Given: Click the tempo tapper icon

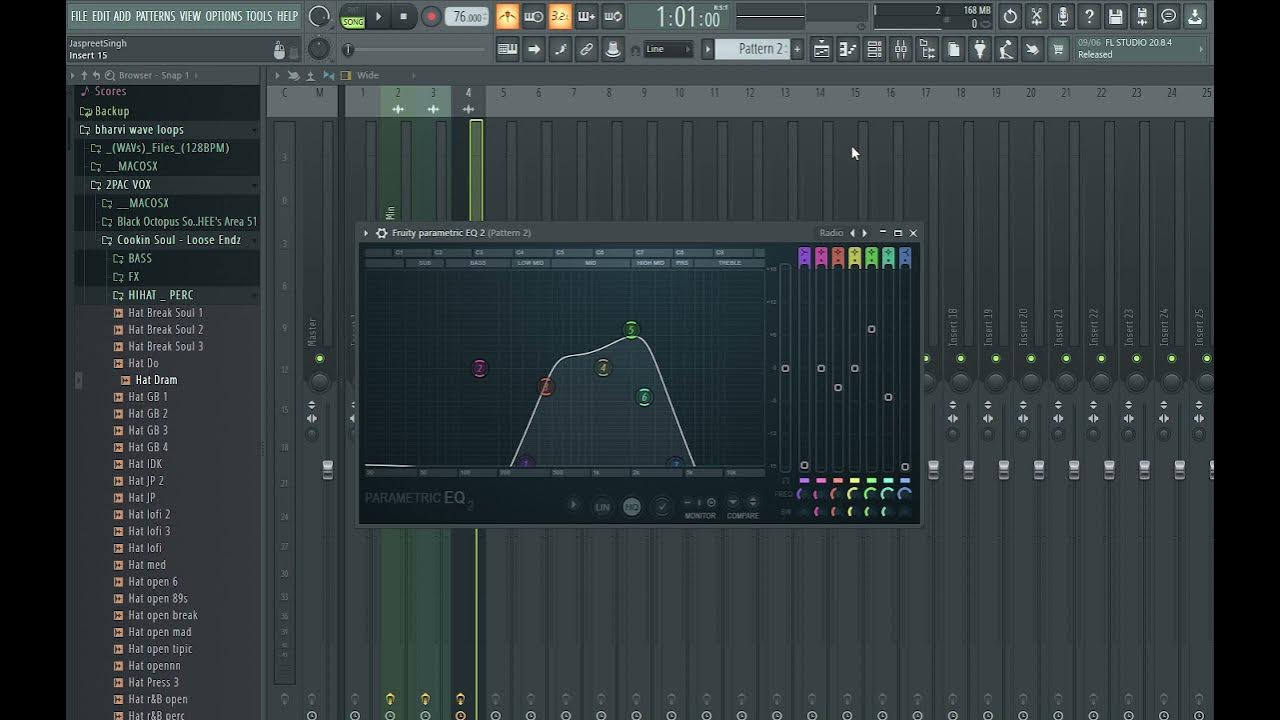Looking at the screenshot, I should tap(1006, 49).
